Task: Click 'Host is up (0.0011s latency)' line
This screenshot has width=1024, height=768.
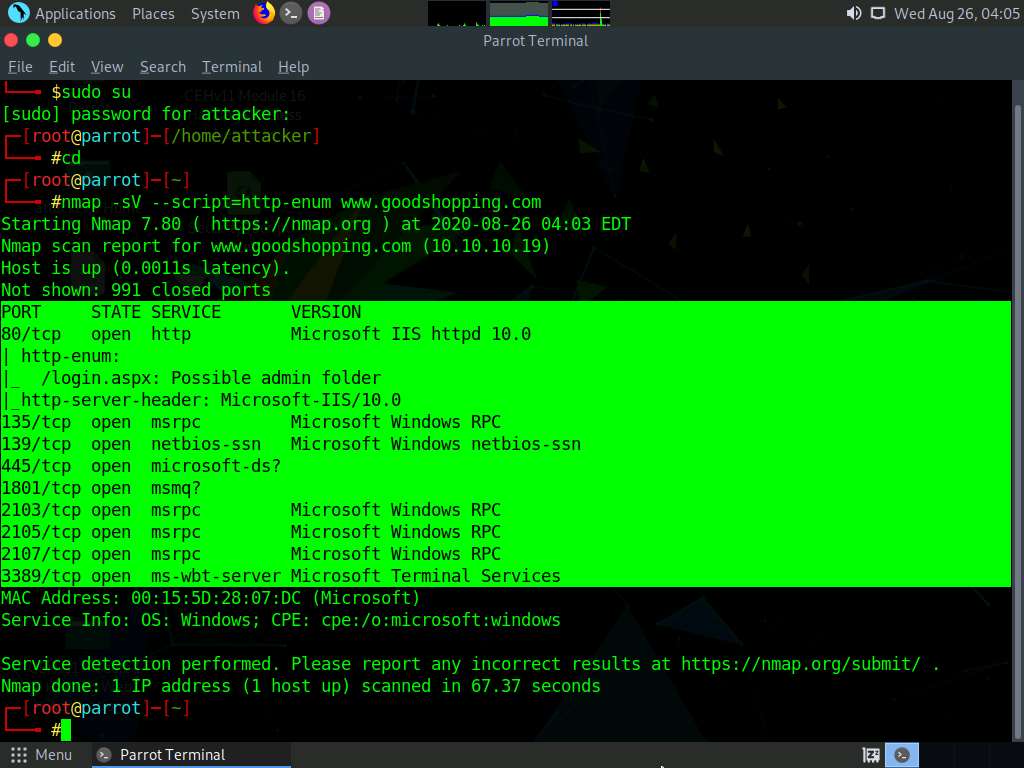Action: coord(146,268)
